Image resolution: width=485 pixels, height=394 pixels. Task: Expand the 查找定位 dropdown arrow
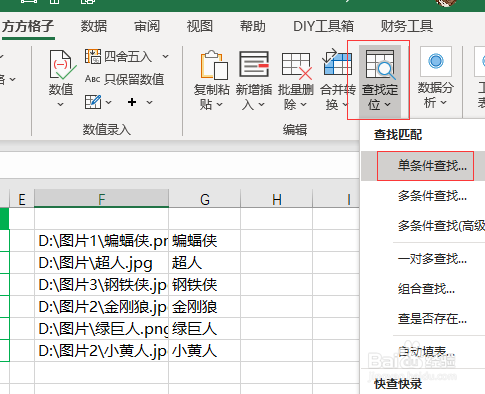click(387, 105)
